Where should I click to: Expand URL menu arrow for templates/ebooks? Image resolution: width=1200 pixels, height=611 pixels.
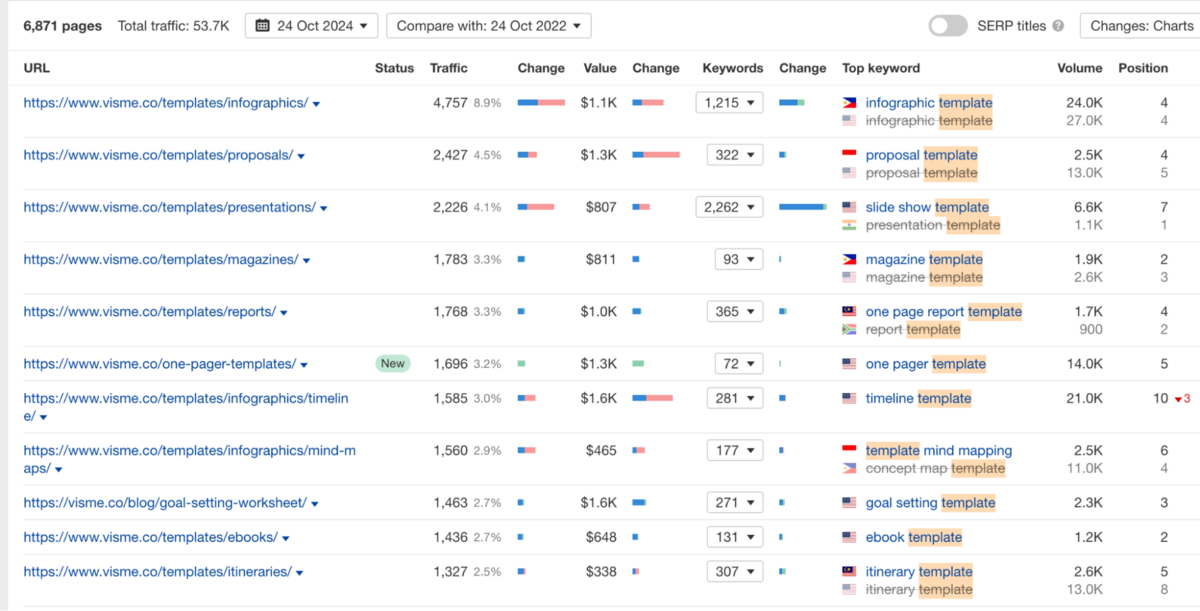tap(287, 538)
